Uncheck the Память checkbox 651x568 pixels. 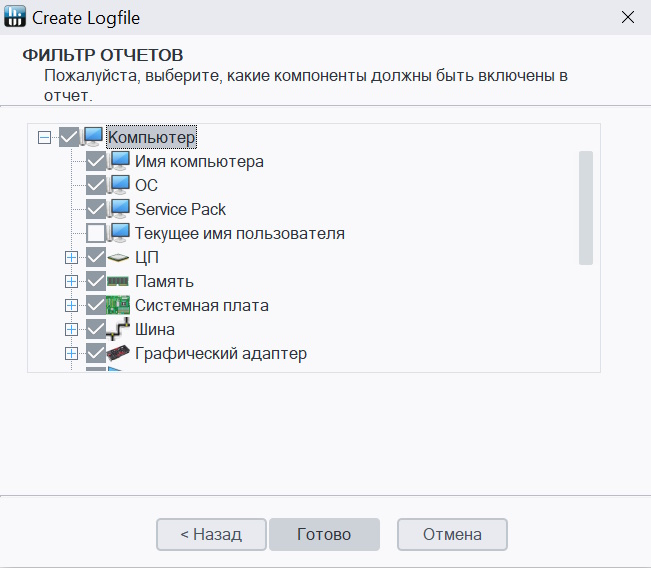click(96, 281)
